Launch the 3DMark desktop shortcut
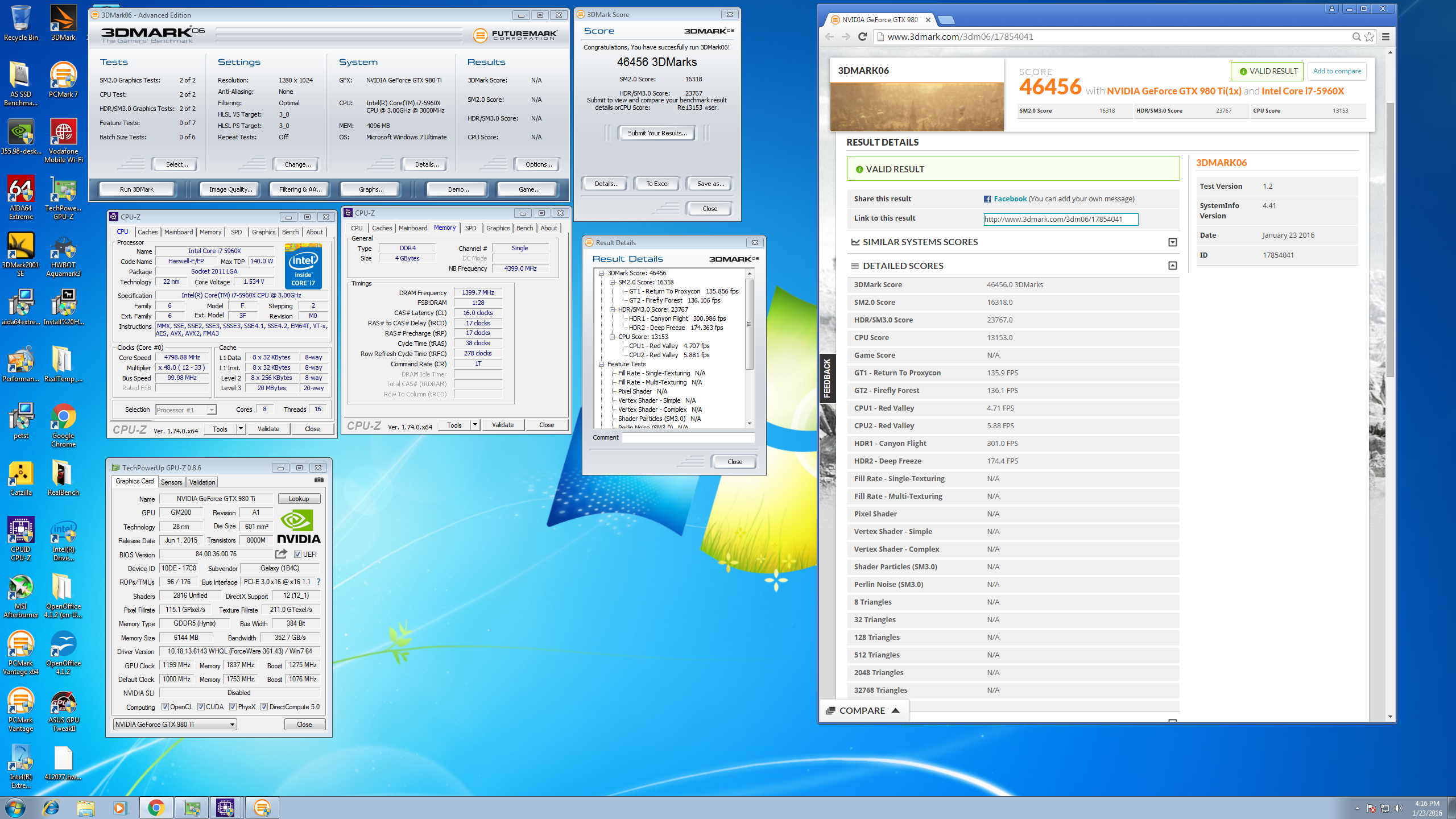This screenshot has height=819, width=1456. (x=63, y=23)
